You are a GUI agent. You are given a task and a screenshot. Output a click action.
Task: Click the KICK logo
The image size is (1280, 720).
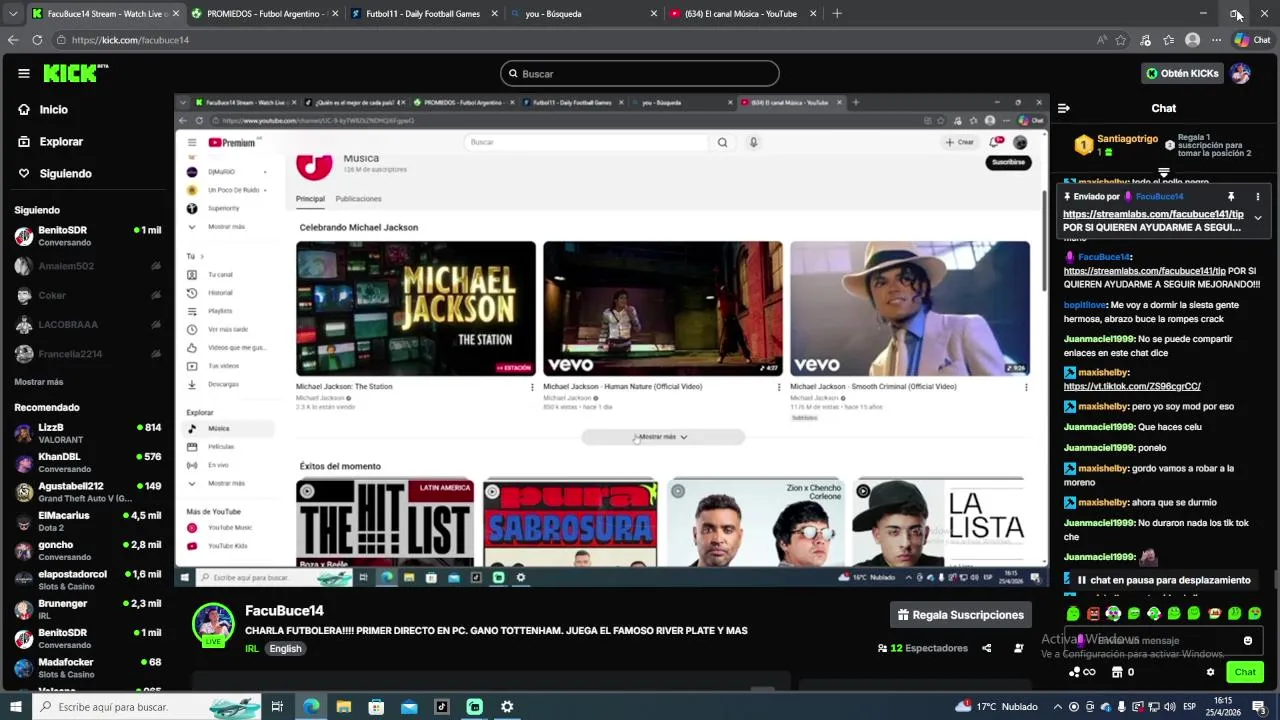pos(75,73)
